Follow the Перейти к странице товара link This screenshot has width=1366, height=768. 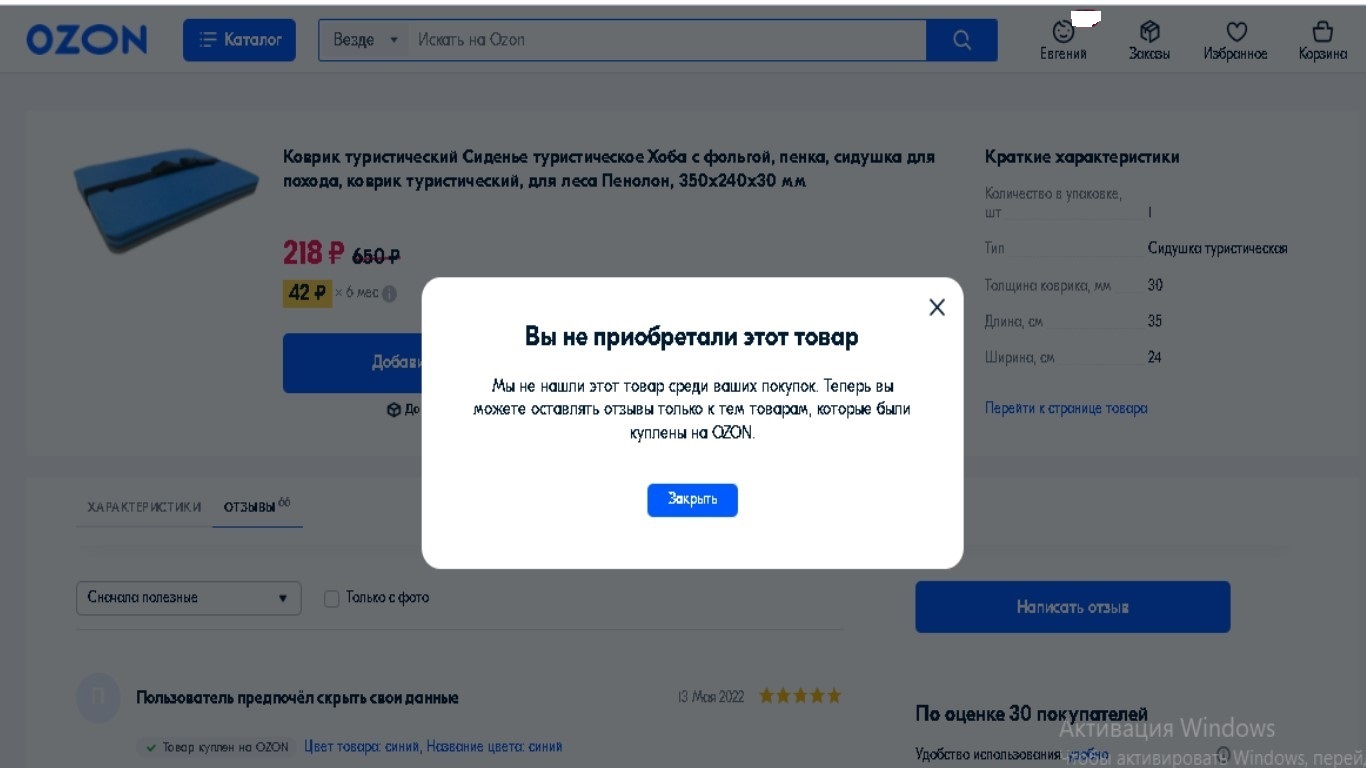point(1066,408)
